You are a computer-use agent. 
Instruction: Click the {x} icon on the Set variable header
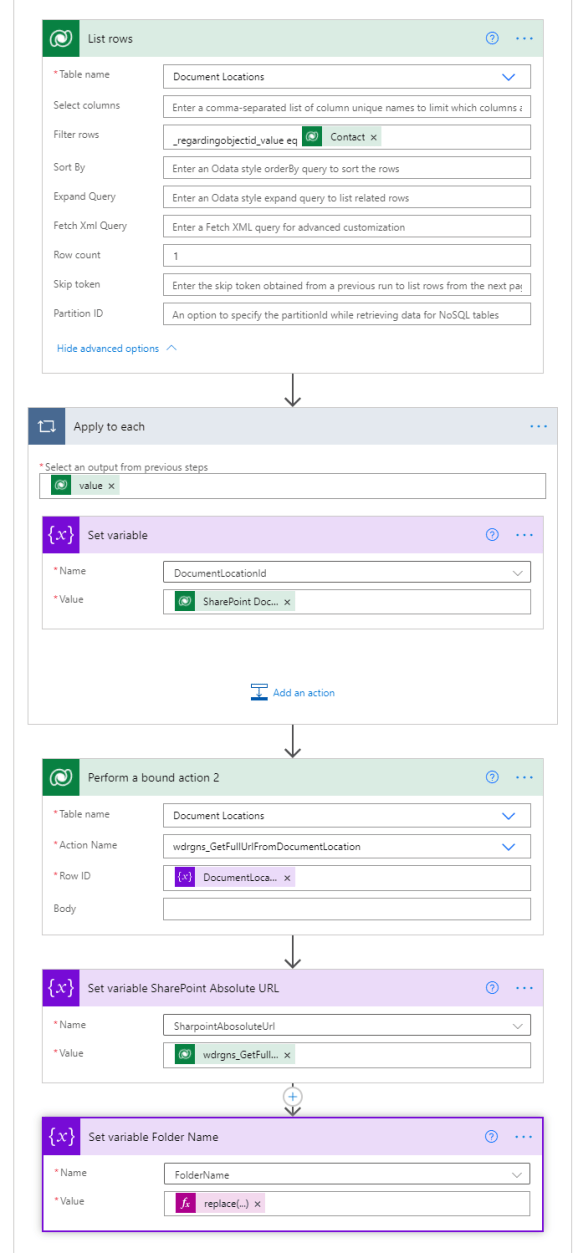tap(62, 535)
